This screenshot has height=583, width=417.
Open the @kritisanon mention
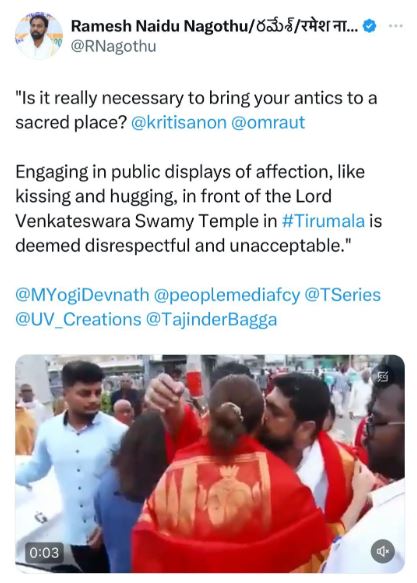pyautogui.click(x=178, y=122)
